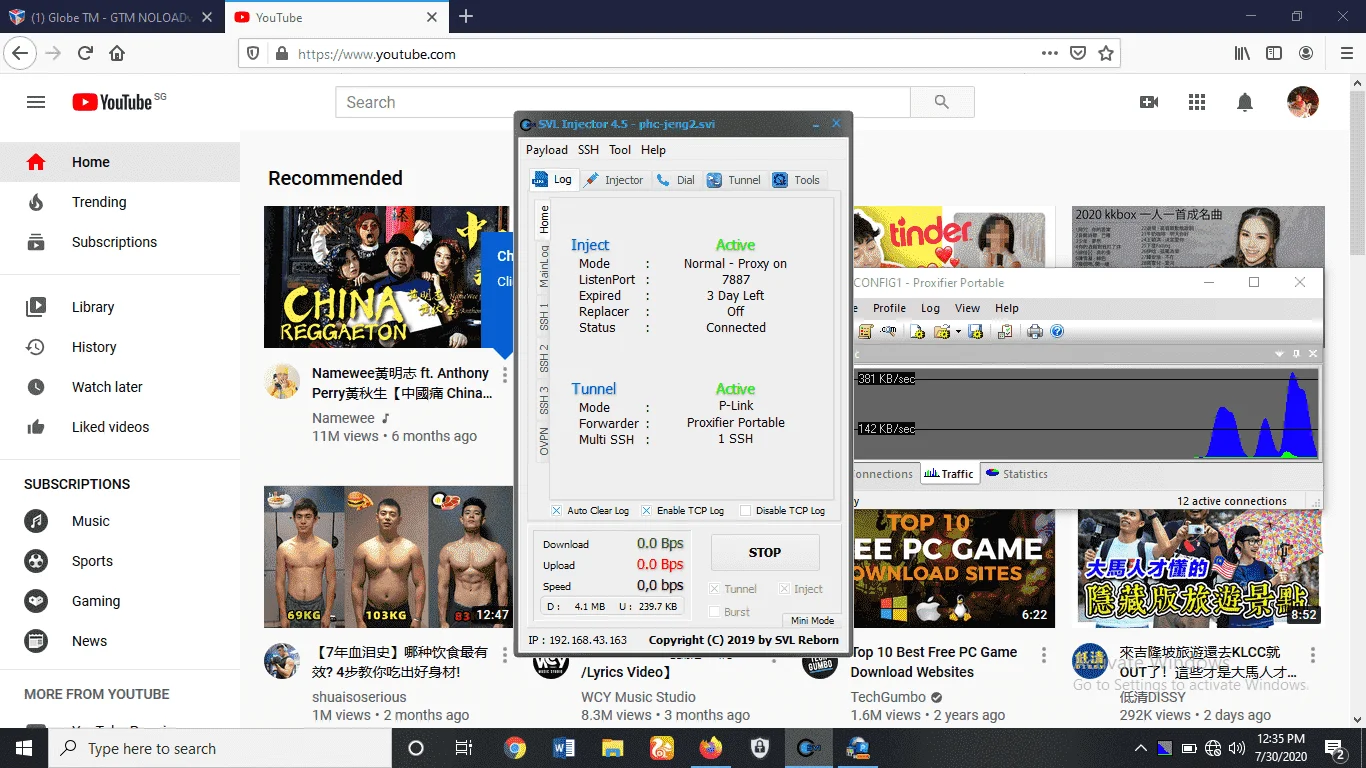Open the Payload menu in SVL Injector

click(547, 150)
